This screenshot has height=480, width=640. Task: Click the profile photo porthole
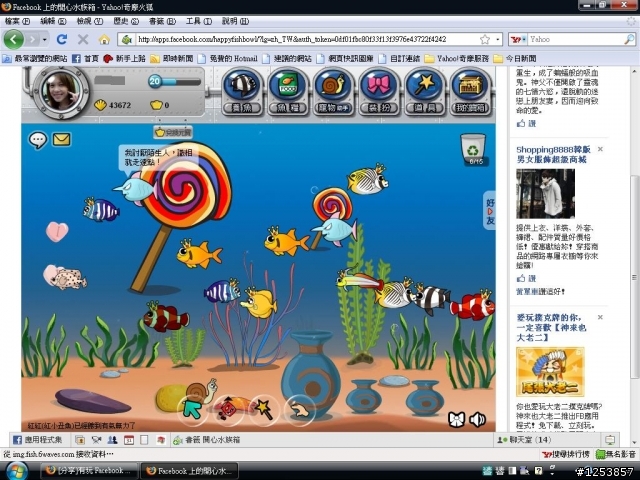(62, 93)
